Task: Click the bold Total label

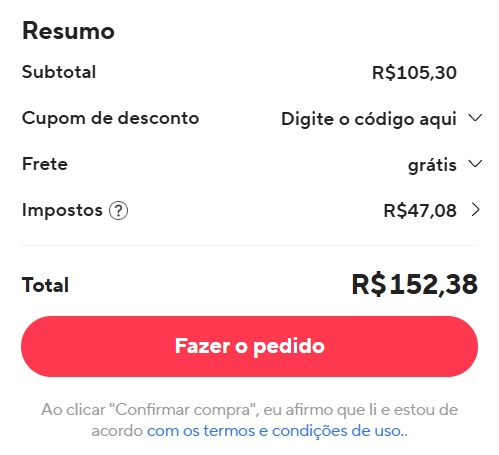Action: click(x=45, y=285)
